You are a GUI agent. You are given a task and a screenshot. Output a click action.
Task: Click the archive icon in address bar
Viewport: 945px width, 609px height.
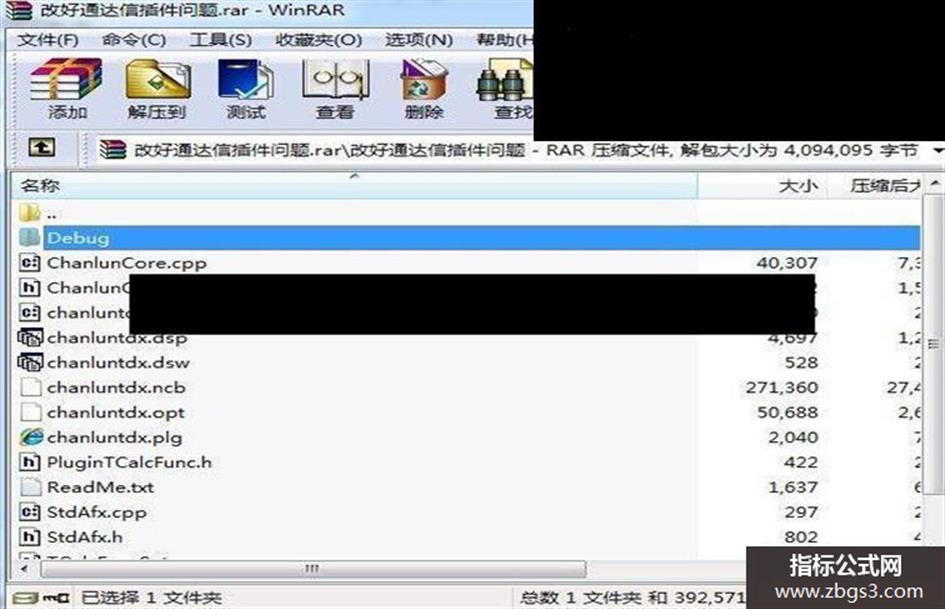[x=113, y=149]
